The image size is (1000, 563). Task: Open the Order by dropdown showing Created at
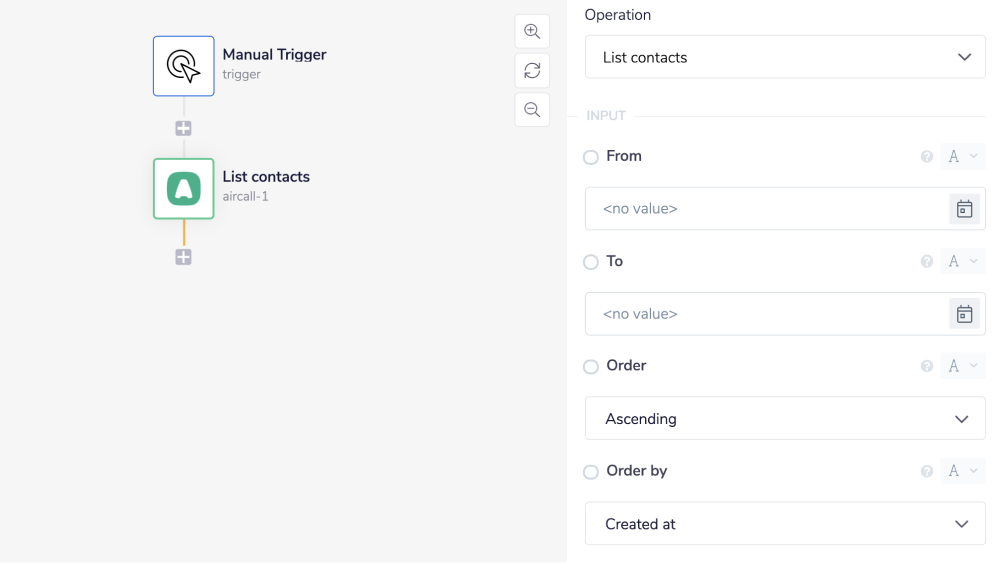click(x=785, y=524)
